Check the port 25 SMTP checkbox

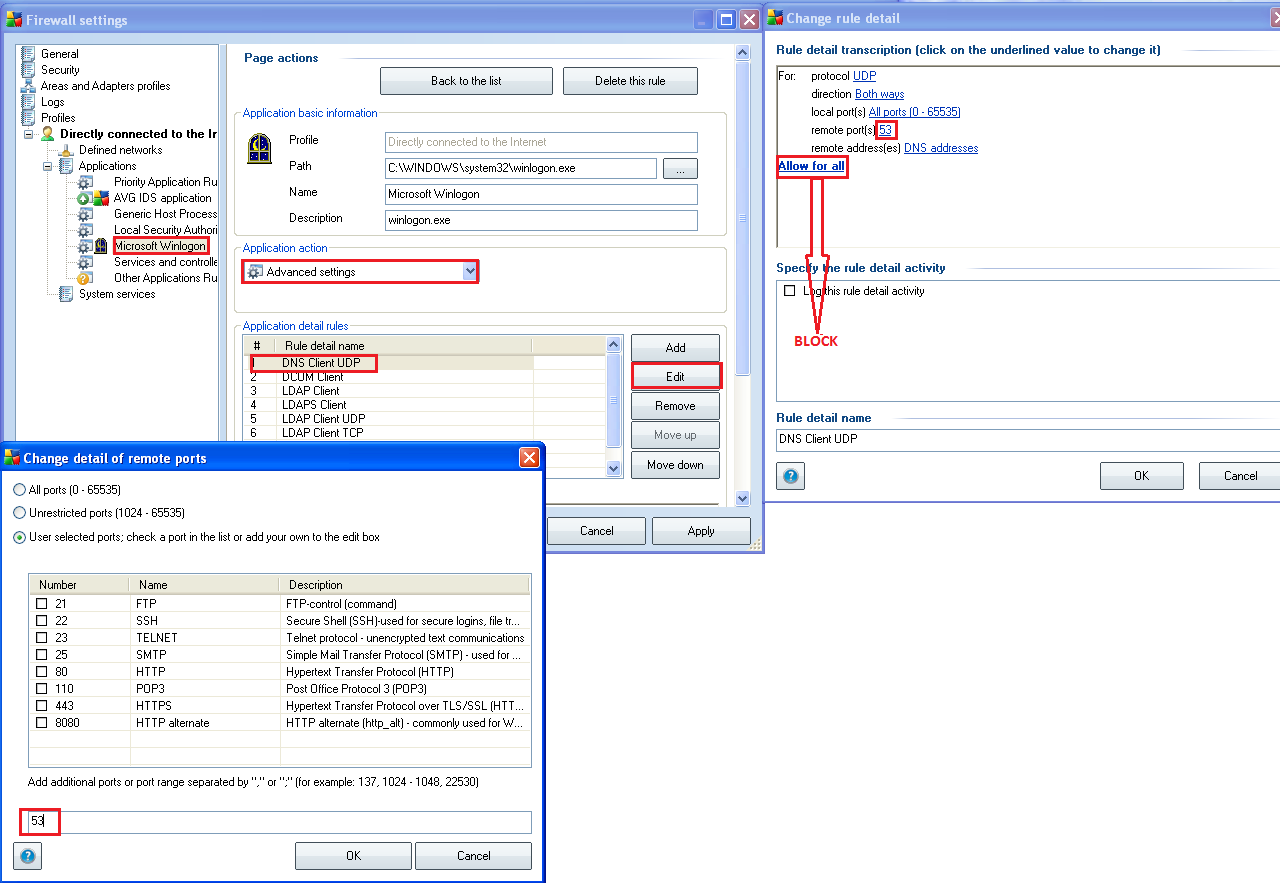(x=42, y=655)
